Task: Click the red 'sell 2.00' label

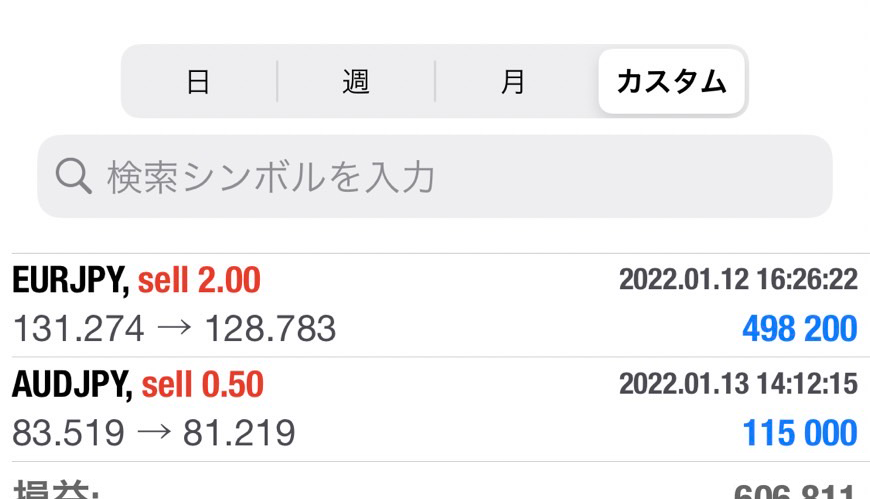Action: pos(199,281)
